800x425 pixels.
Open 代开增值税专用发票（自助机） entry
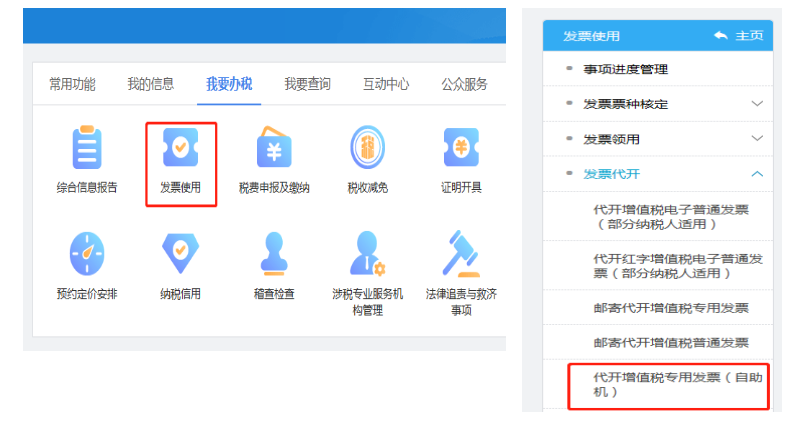(678, 385)
